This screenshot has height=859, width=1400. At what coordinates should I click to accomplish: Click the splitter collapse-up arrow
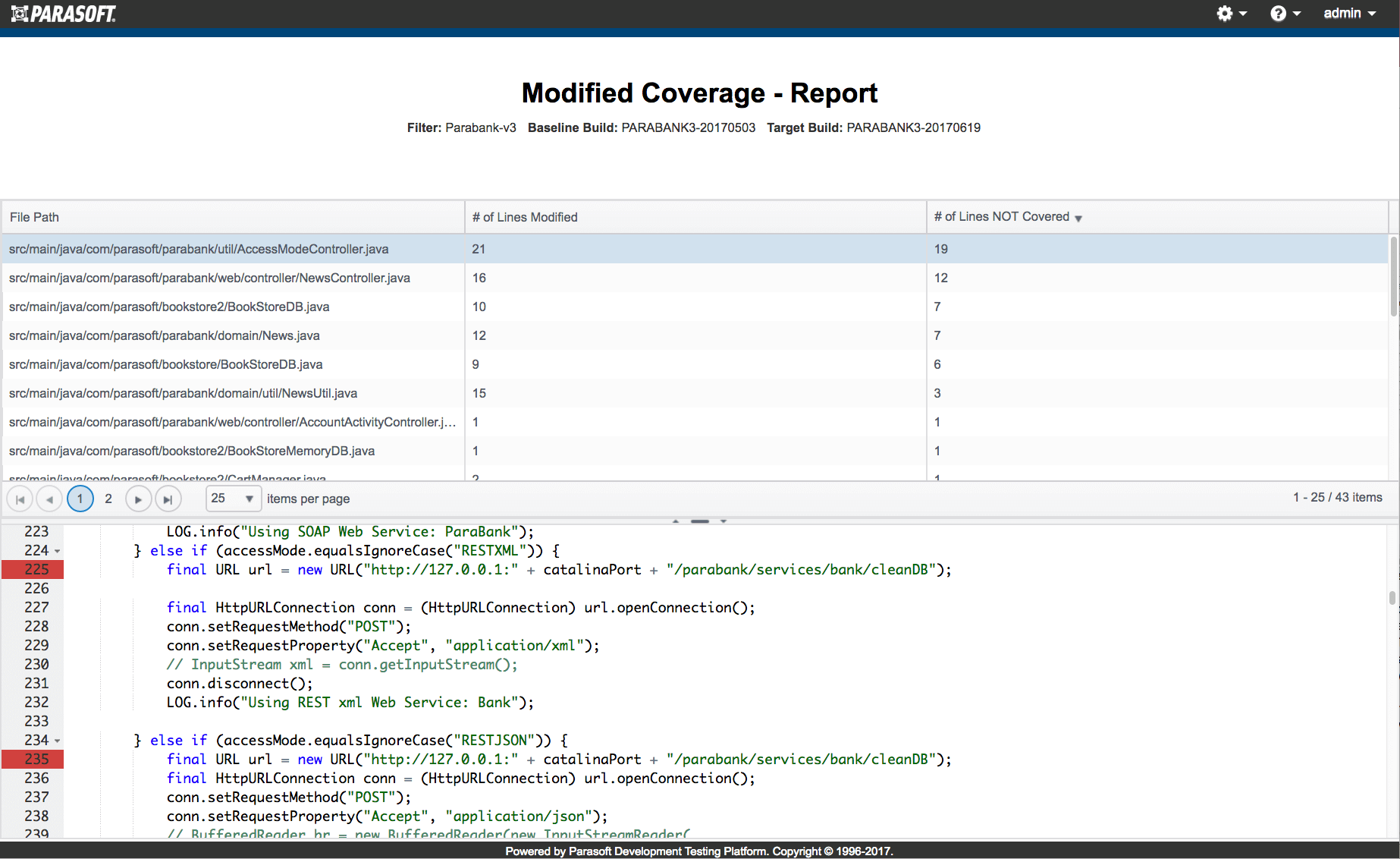pyautogui.click(x=676, y=521)
